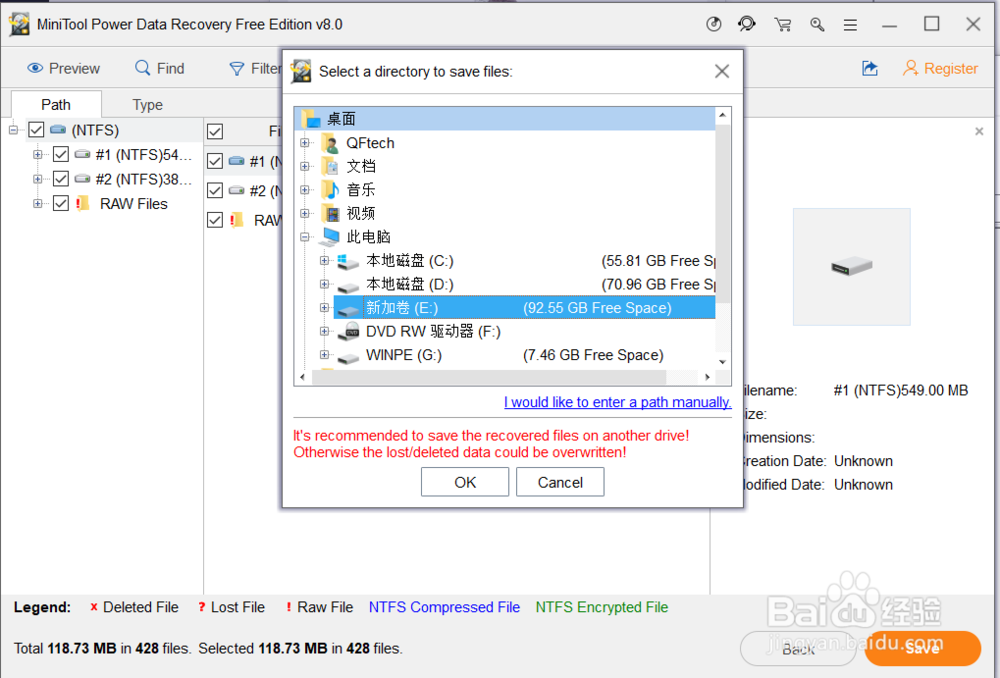Click the Filter funnel button
1000x678 pixels.
[254, 68]
